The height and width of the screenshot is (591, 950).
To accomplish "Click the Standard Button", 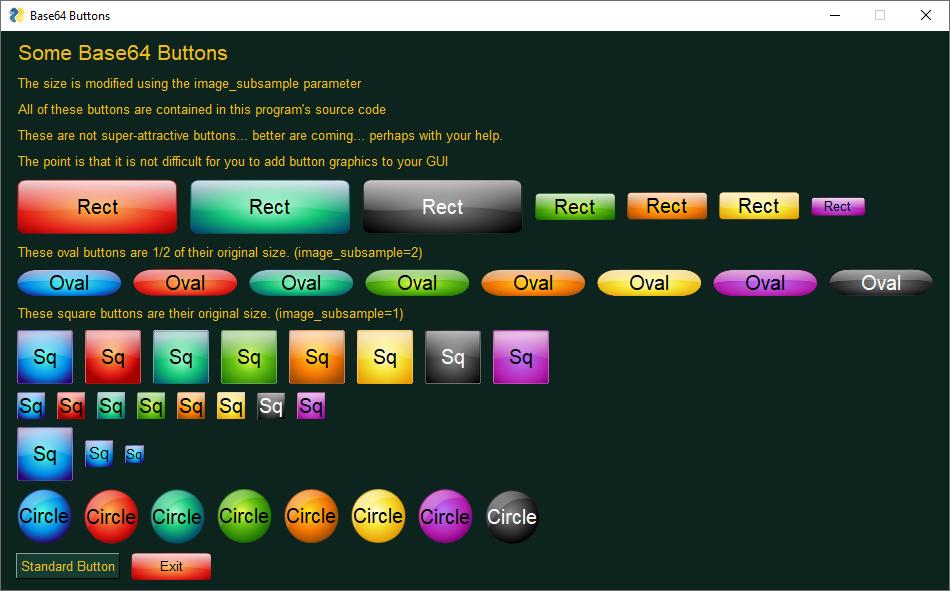I will pyautogui.click(x=68, y=566).
